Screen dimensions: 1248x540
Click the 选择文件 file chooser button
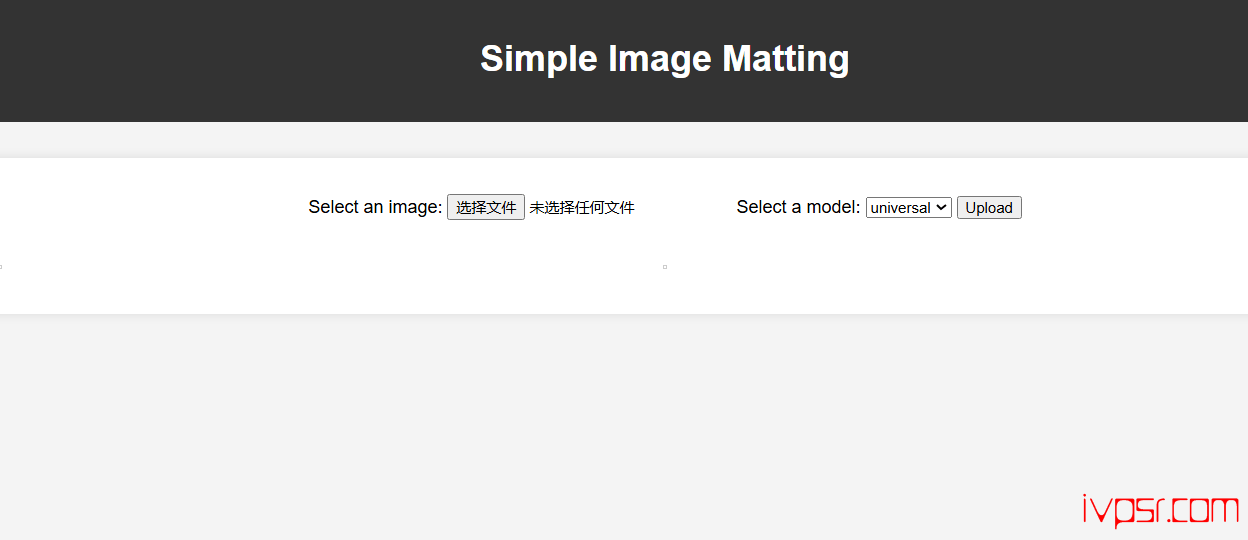[485, 207]
